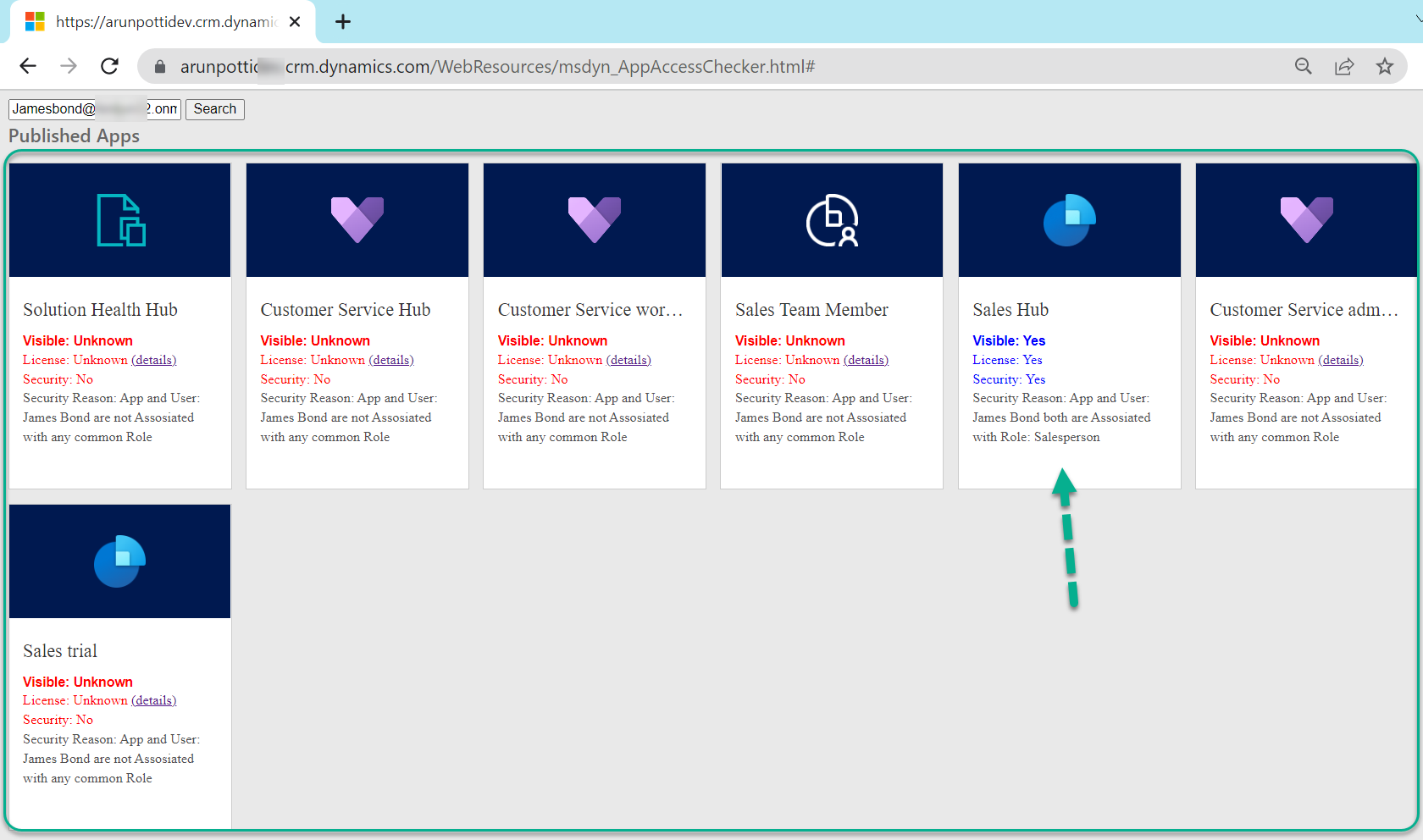
Task: Navigate back using the back arrow
Action: [x=28, y=66]
